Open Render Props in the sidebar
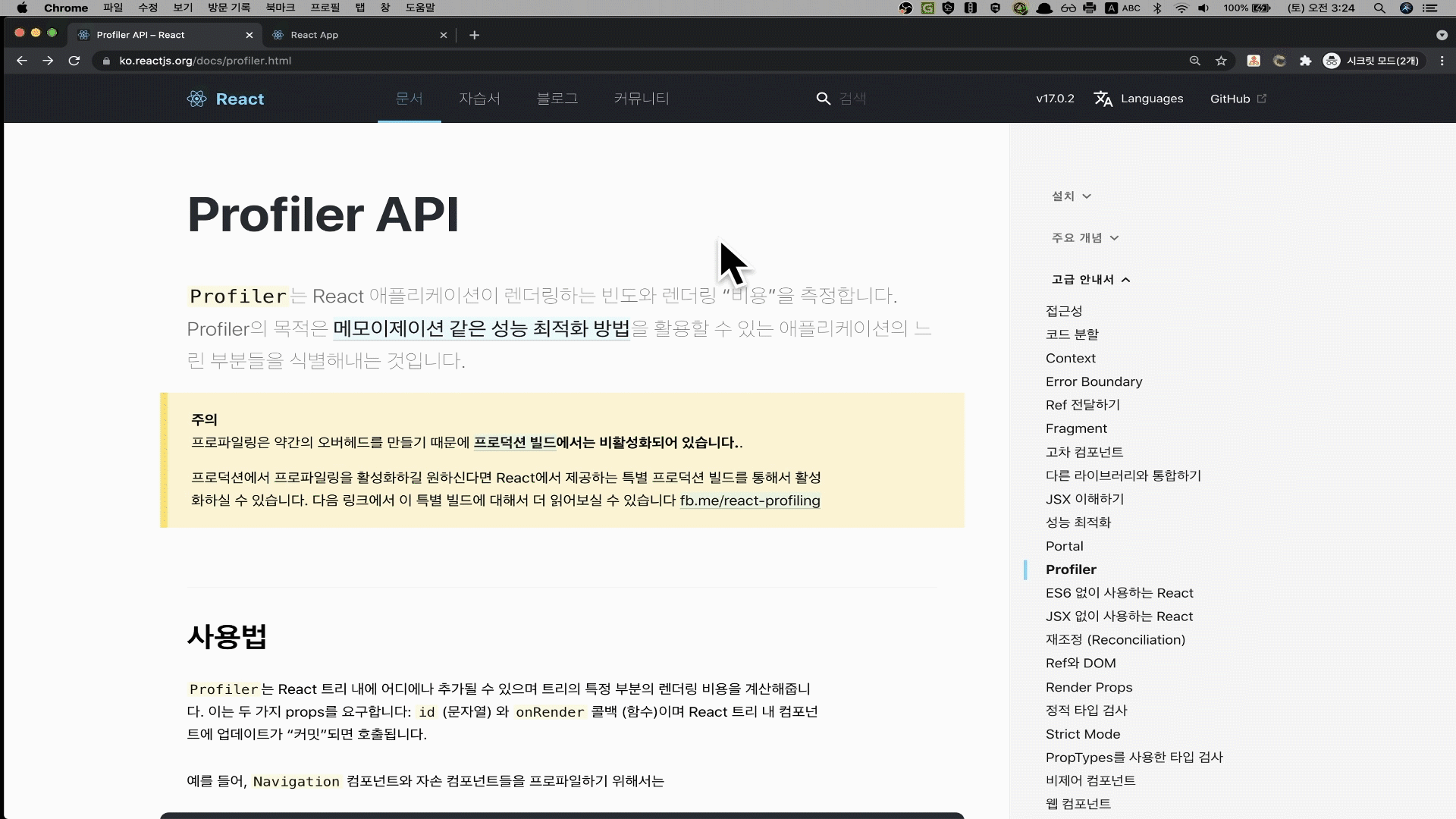The image size is (1456, 819). coord(1089,687)
